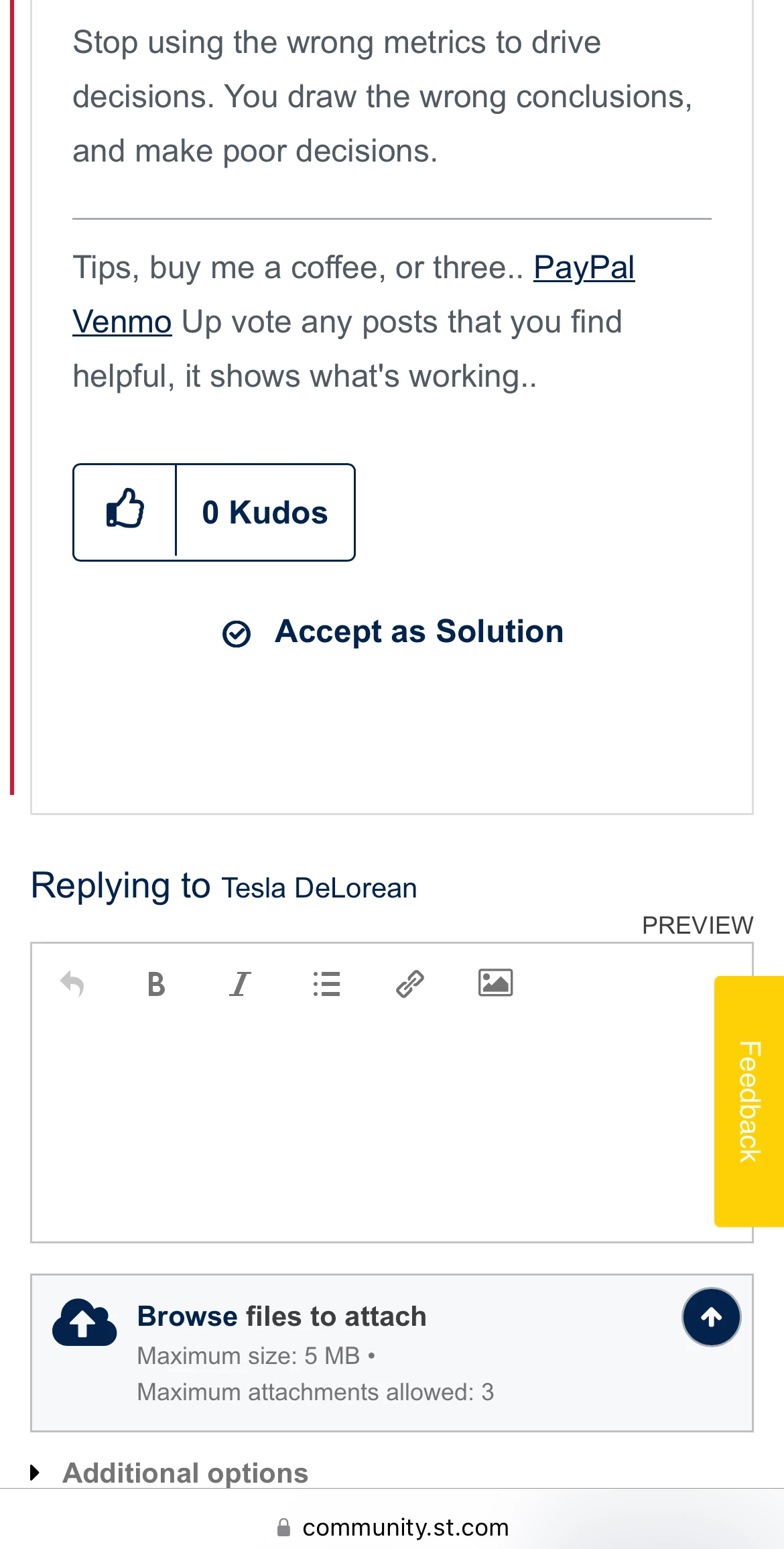Image resolution: width=784 pixels, height=1549 pixels.
Task: Insert an image using the picture icon
Action: pos(495,983)
